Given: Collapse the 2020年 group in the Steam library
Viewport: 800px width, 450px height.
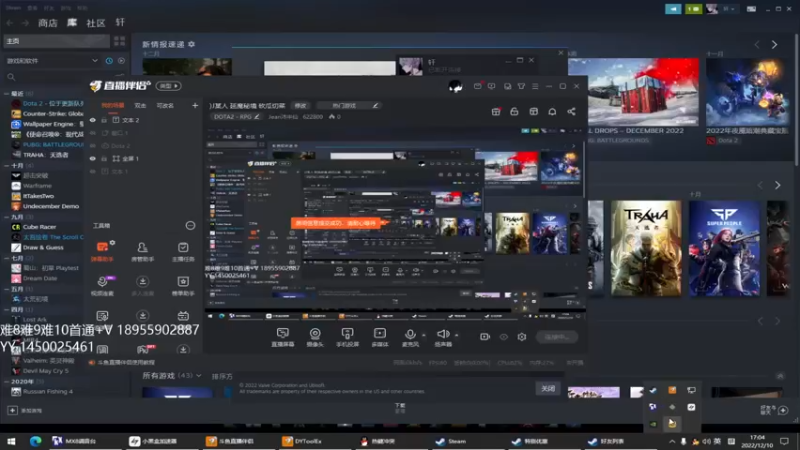Looking at the screenshot, I should click(x=6, y=381).
